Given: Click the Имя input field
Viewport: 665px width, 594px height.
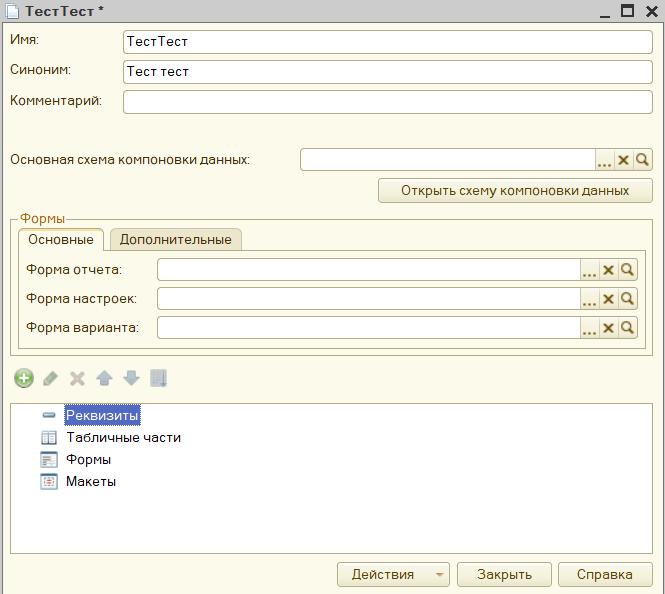Looking at the screenshot, I should click(388, 42).
